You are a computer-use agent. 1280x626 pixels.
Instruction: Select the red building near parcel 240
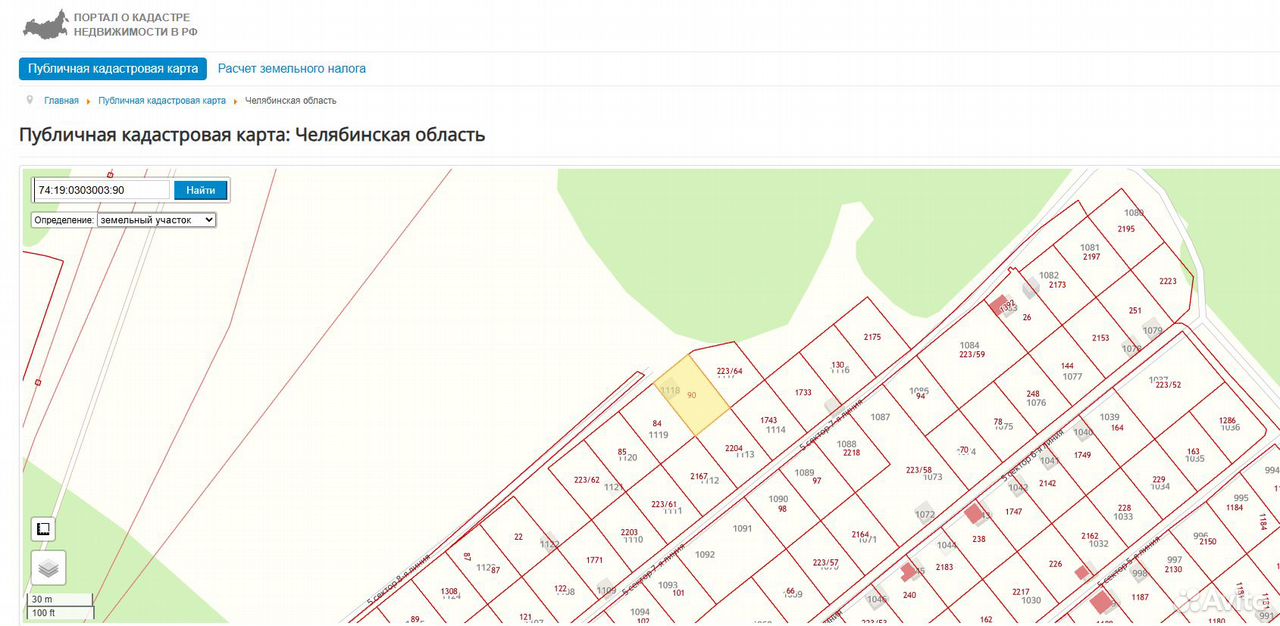909,572
